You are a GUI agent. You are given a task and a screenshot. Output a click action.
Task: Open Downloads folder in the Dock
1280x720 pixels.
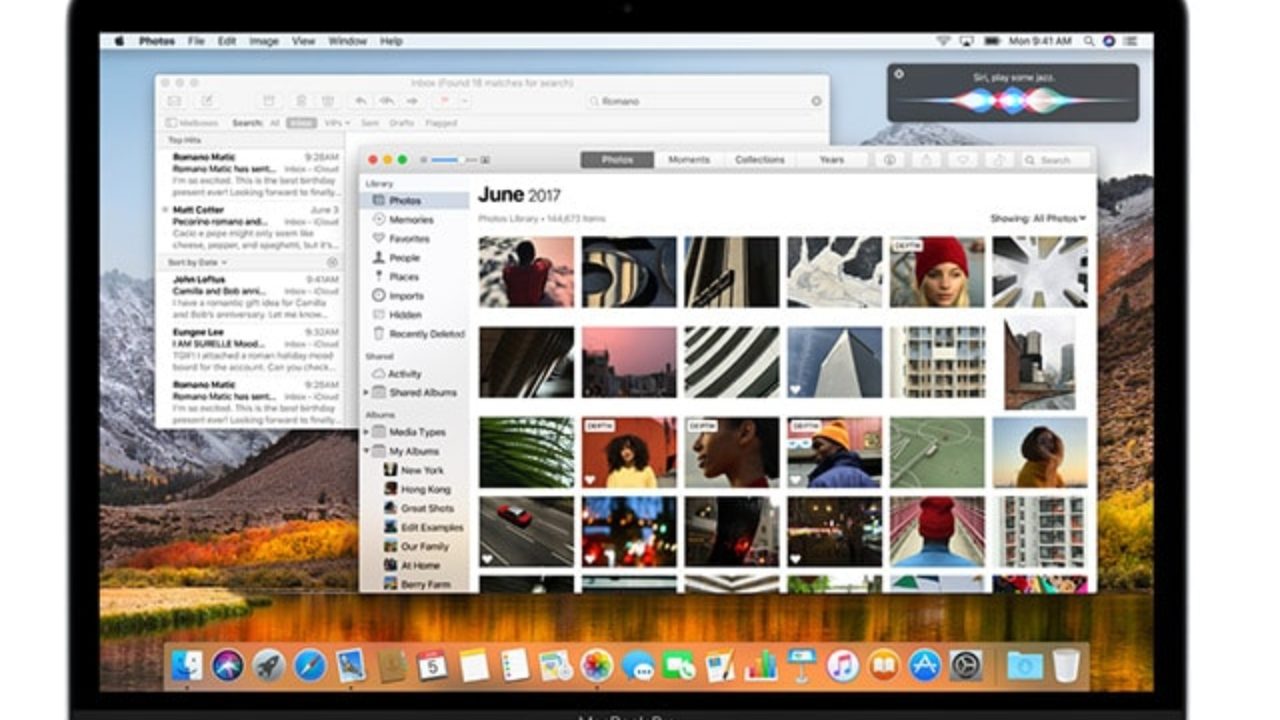(x=1025, y=665)
